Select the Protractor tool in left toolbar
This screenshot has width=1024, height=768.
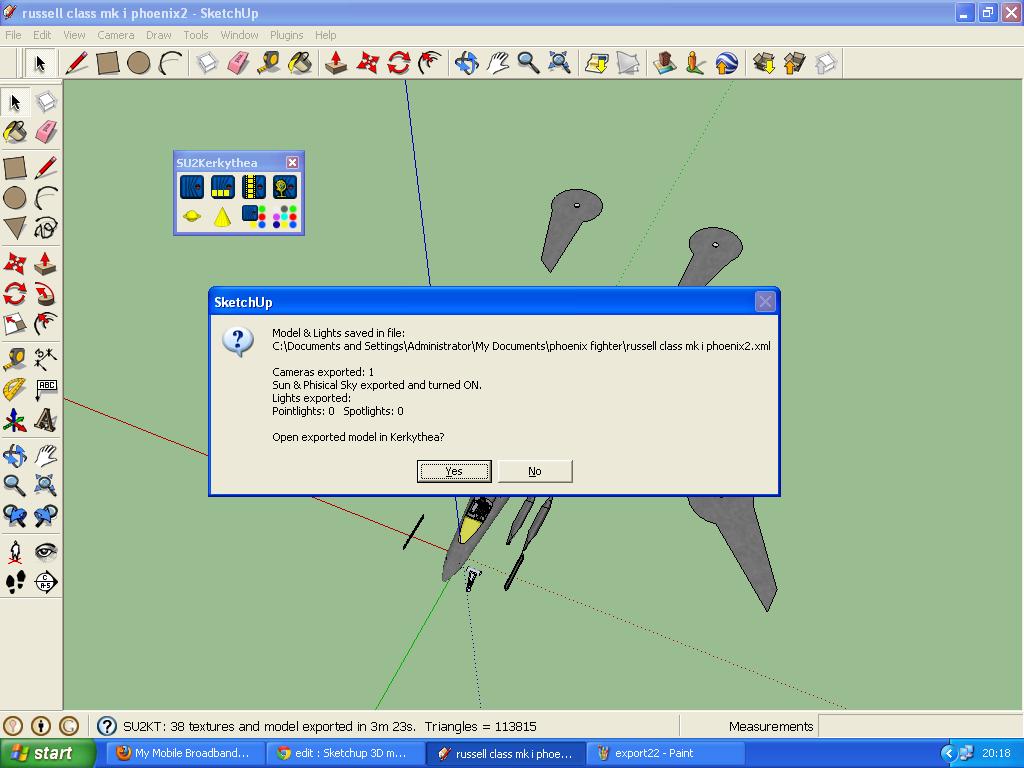pos(14,390)
